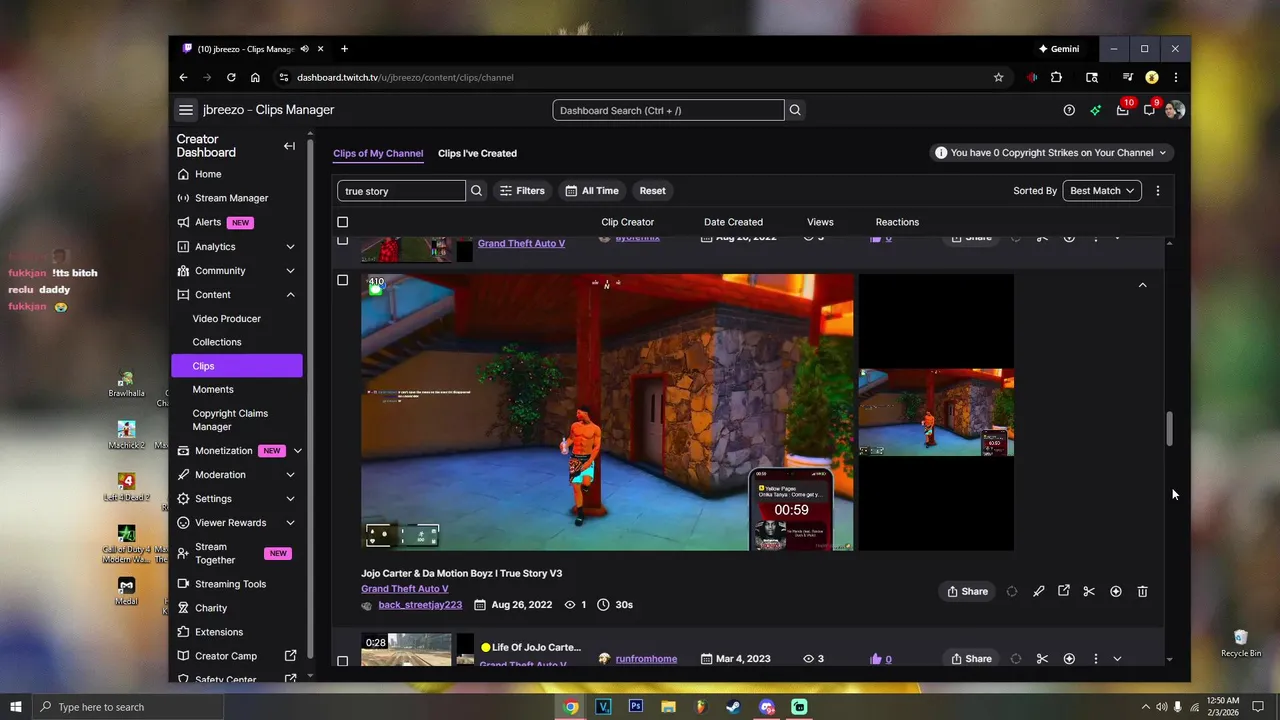Open clip creator back_streetjay223 link
The height and width of the screenshot is (720, 1280).
(x=420, y=605)
